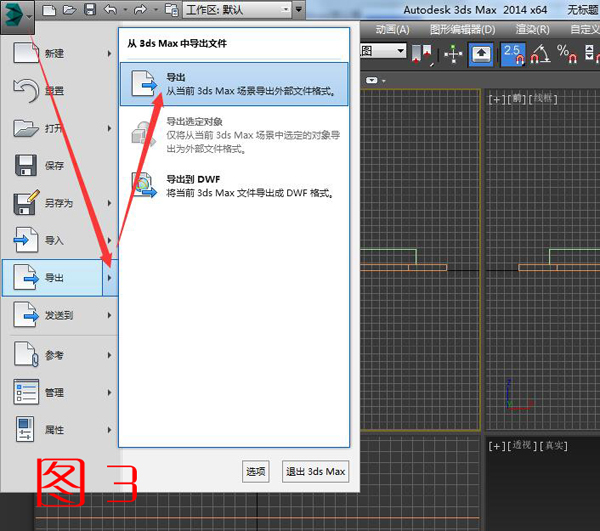Click the [真实] viewport shading label
This screenshot has height=531, width=600.
tap(553, 445)
